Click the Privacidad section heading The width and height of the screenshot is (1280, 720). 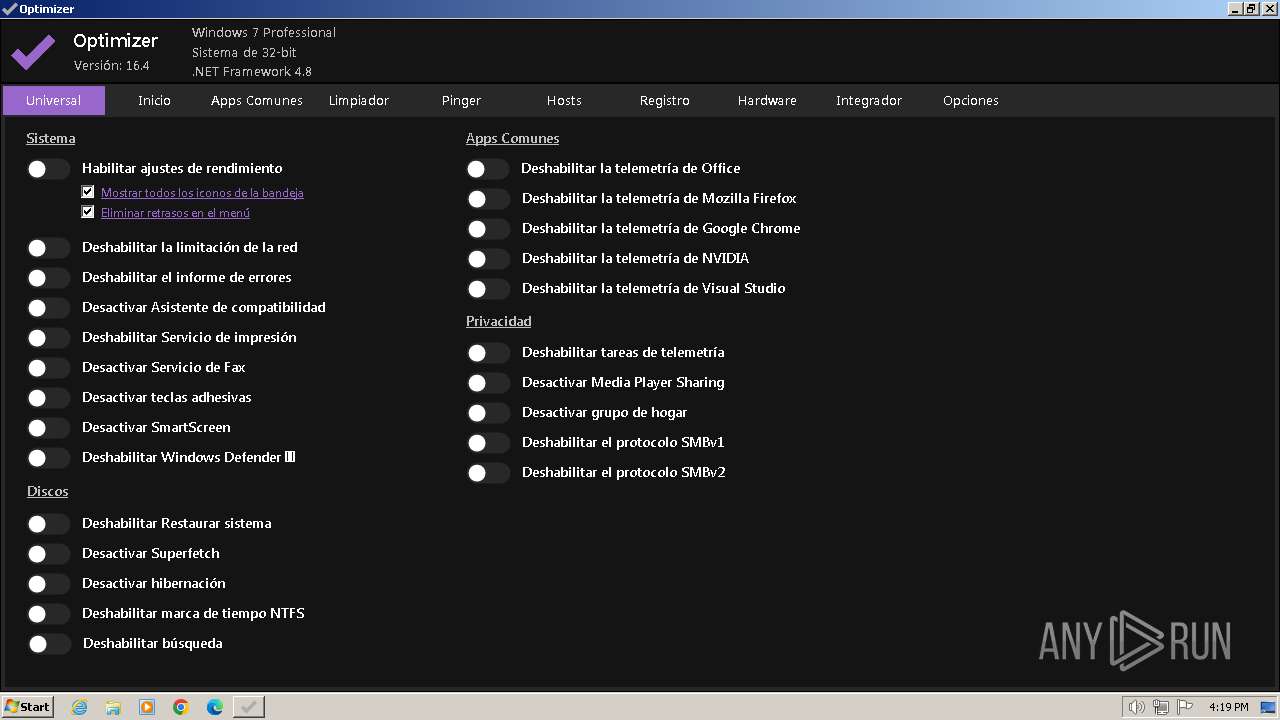(498, 321)
